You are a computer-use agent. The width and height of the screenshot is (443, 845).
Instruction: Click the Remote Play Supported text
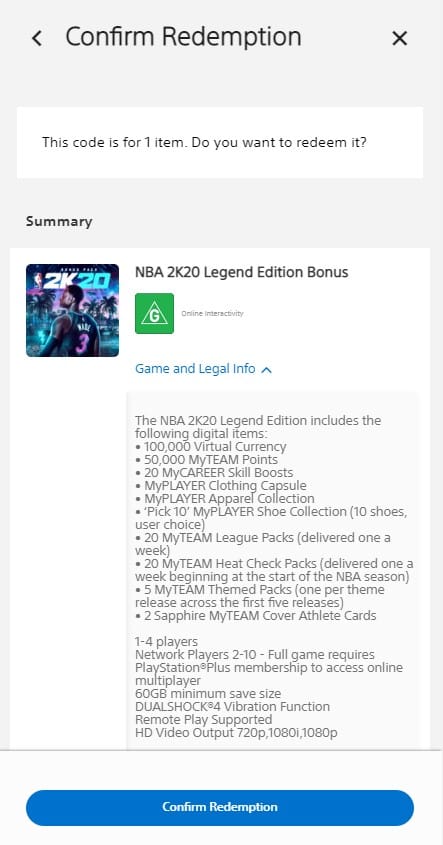point(204,719)
